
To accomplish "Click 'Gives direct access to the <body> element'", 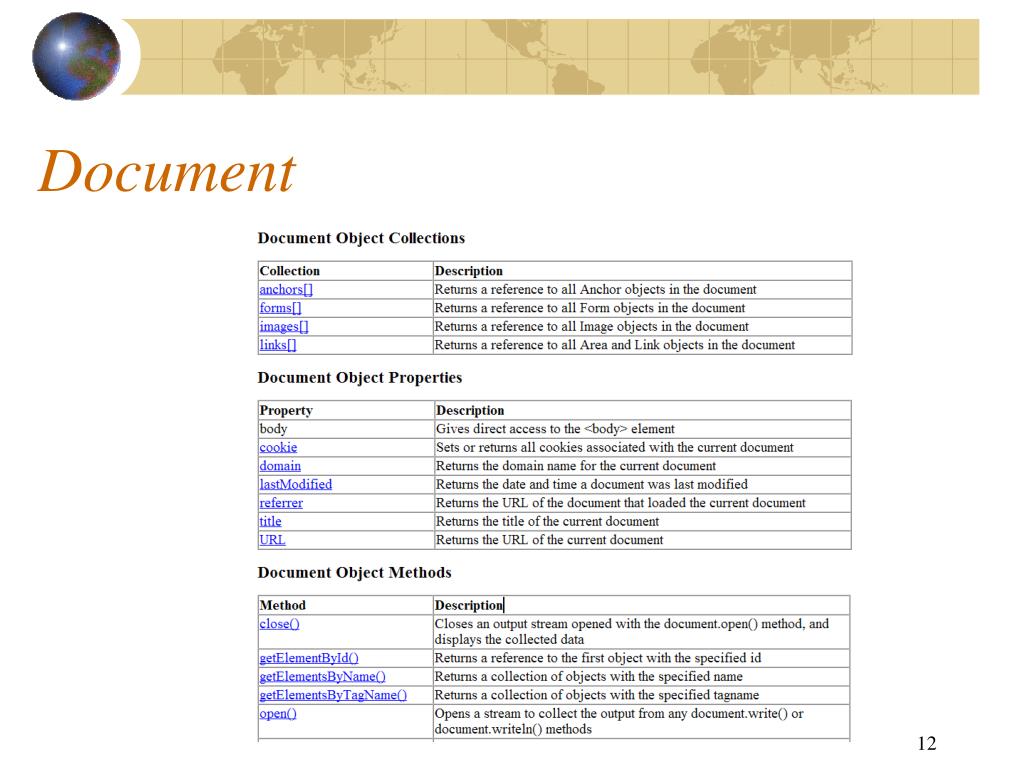I will [555, 429].
